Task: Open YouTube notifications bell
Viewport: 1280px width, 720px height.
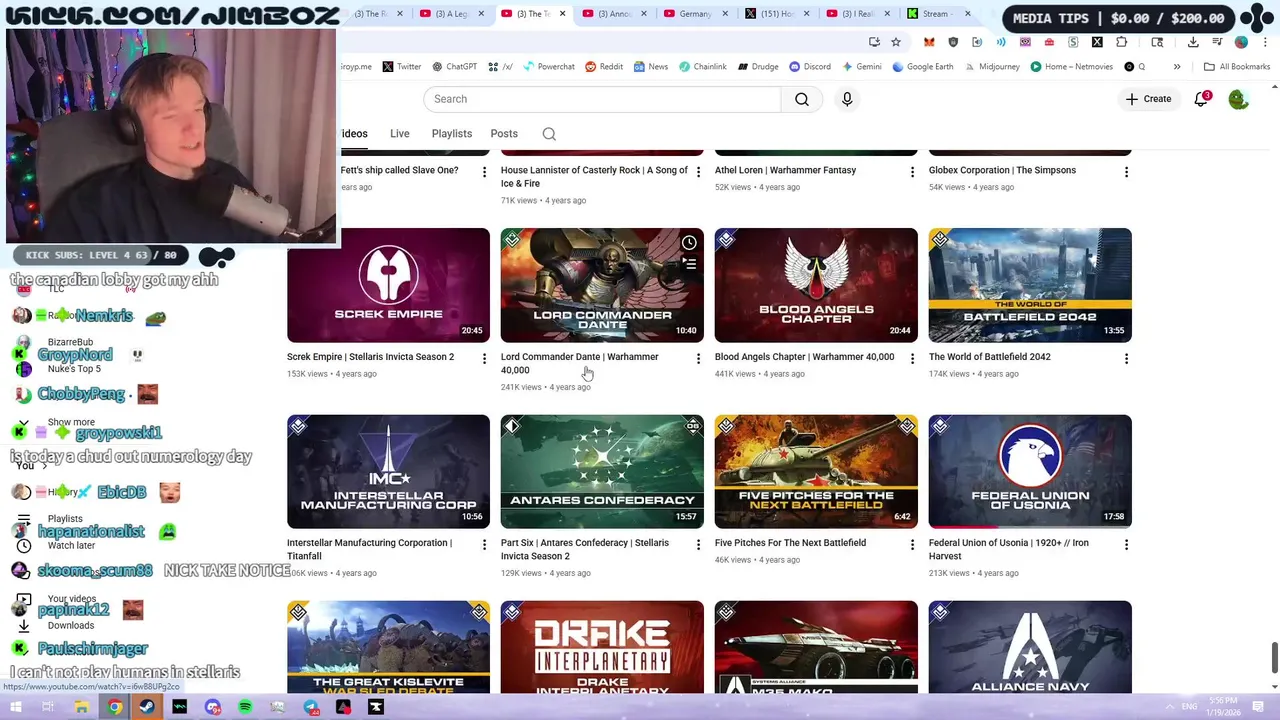Action: pos(1201,99)
